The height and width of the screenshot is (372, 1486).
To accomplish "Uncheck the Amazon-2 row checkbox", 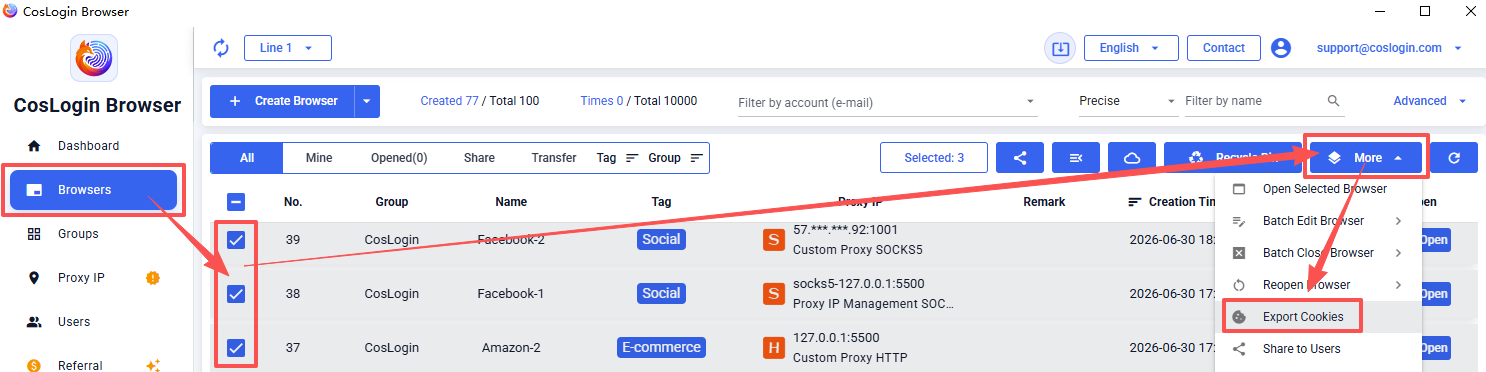I will tap(236, 348).
